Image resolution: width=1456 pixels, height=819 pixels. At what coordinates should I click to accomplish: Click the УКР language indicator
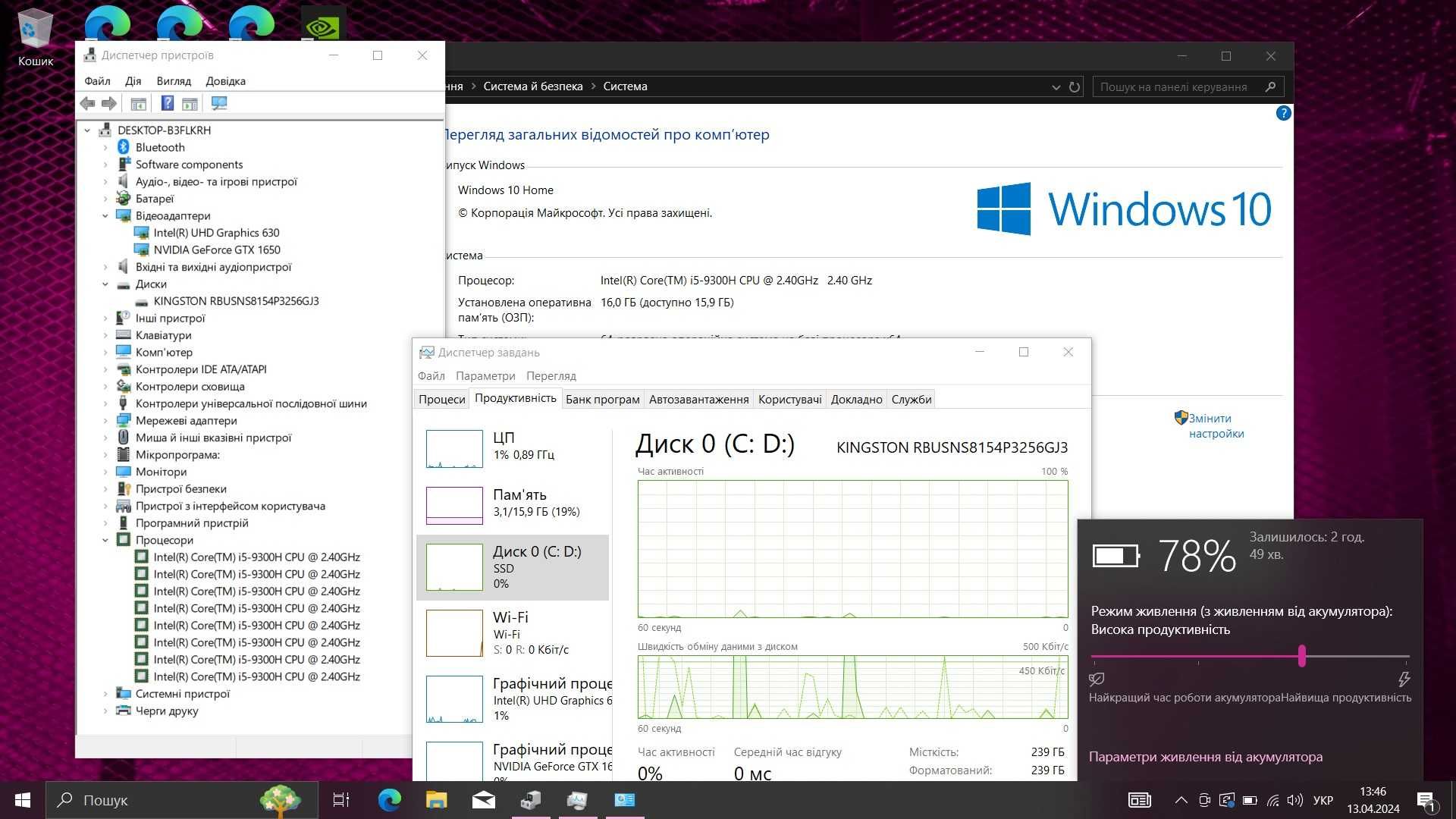click(x=1323, y=800)
